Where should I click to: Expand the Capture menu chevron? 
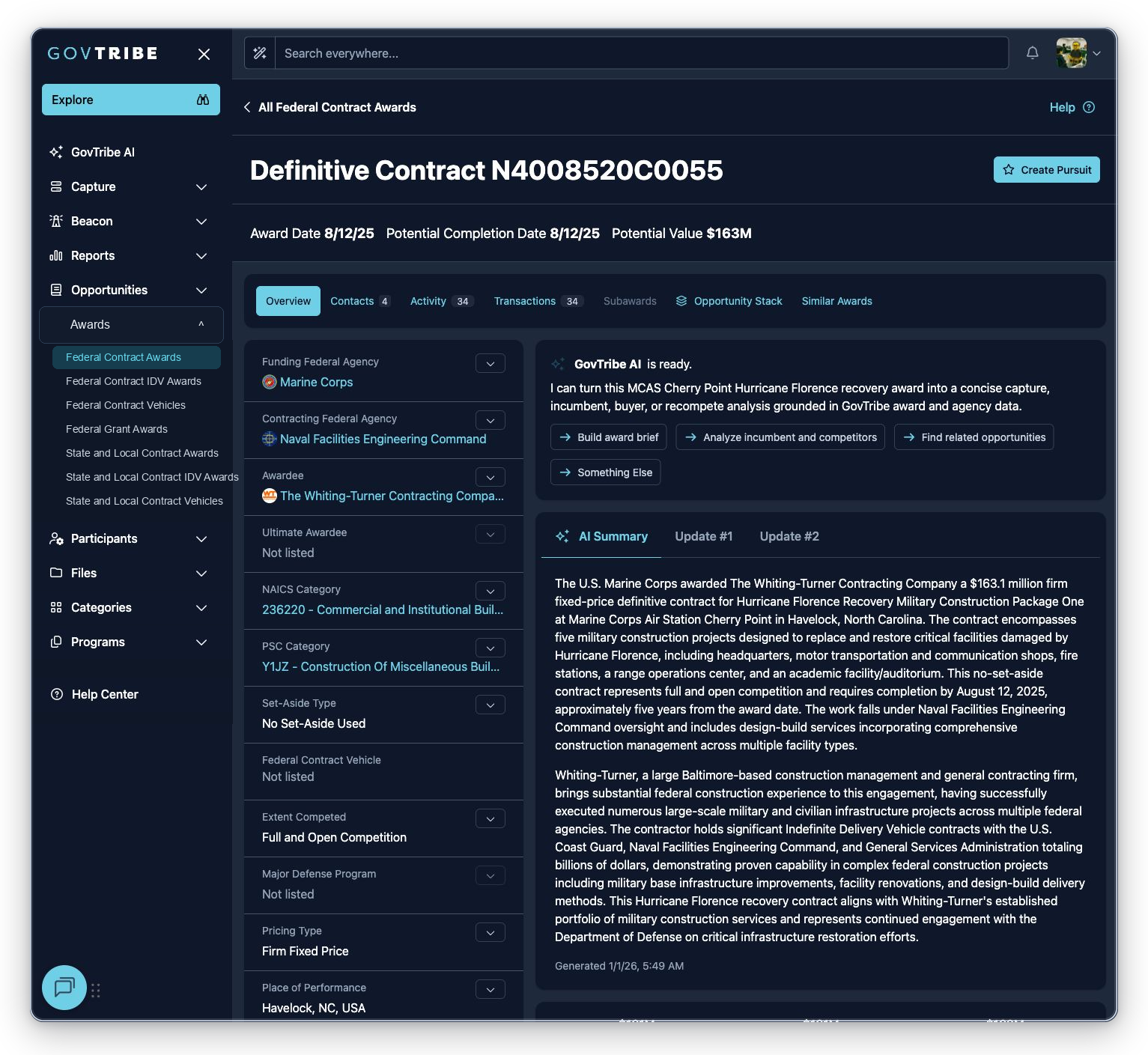(201, 186)
